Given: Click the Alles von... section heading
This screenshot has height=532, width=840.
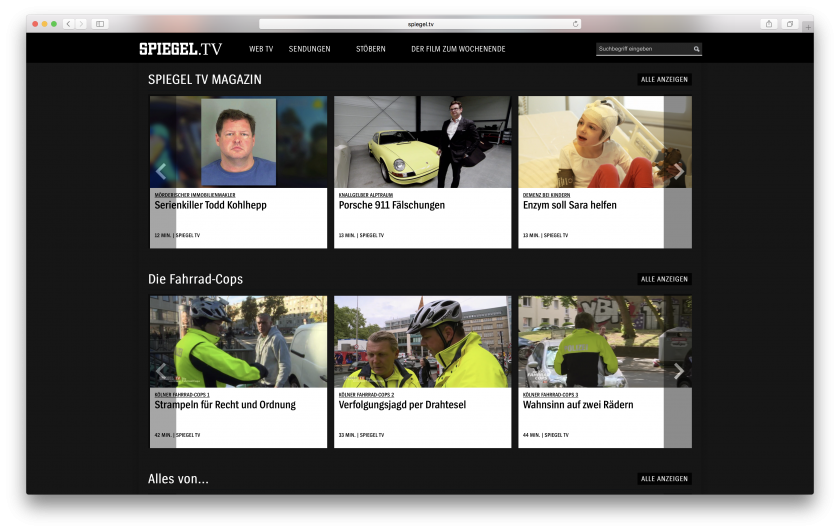Looking at the screenshot, I should click(178, 479).
